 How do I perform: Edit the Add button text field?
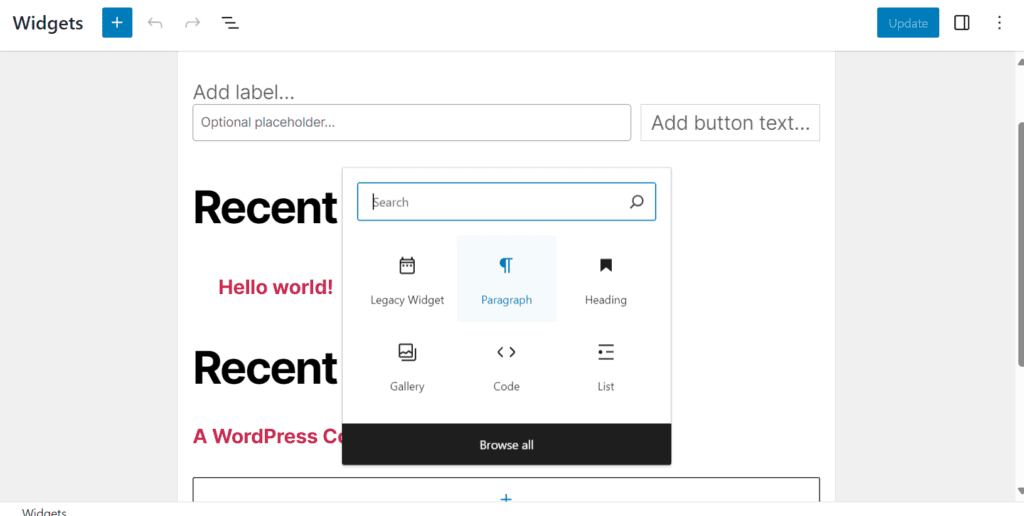click(x=730, y=122)
